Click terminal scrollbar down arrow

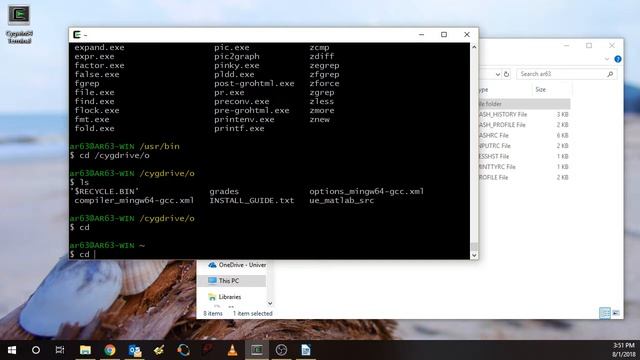point(474,255)
